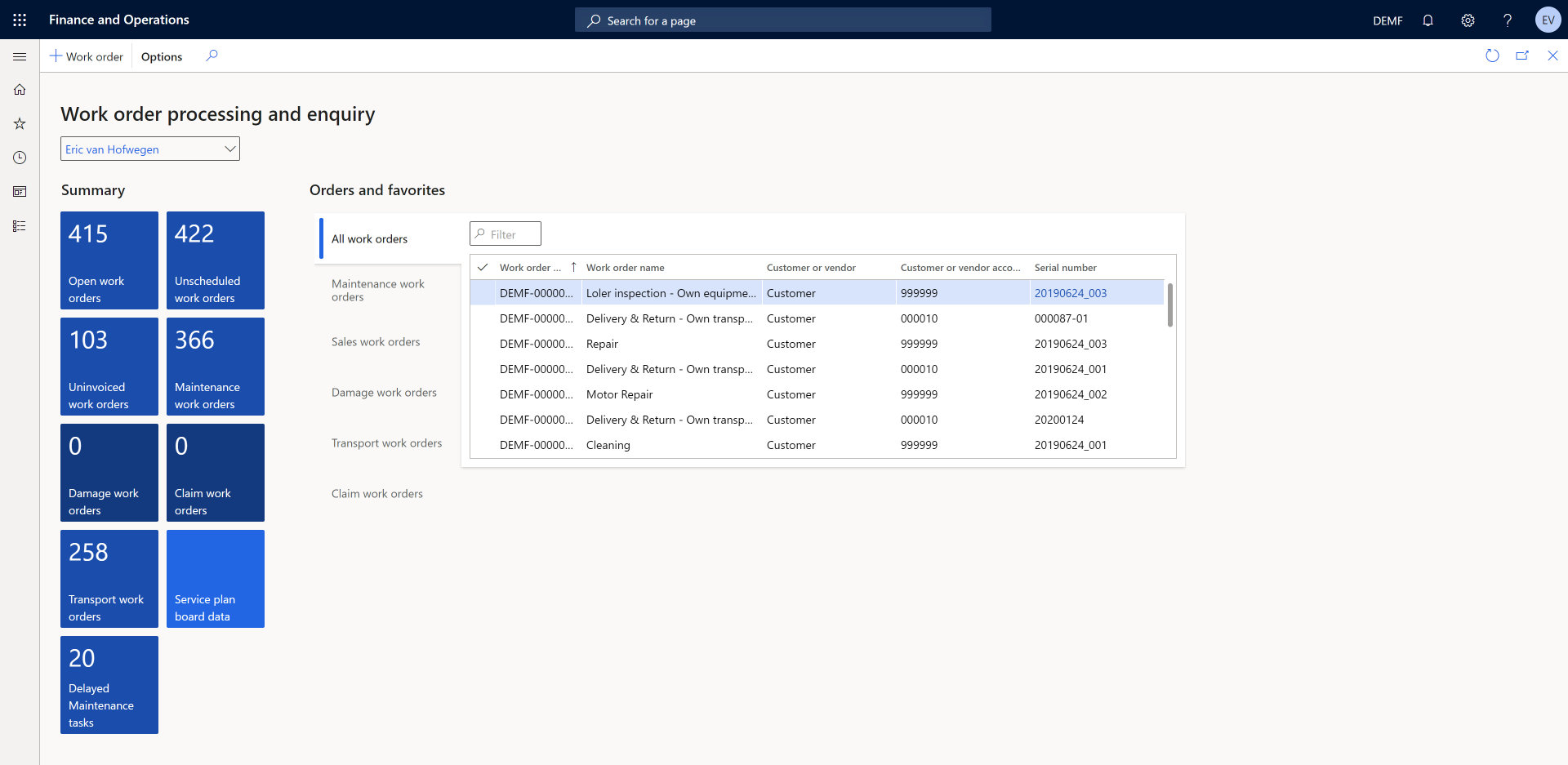Image resolution: width=1568 pixels, height=765 pixels.
Task: Create new Work order
Action: (x=87, y=56)
